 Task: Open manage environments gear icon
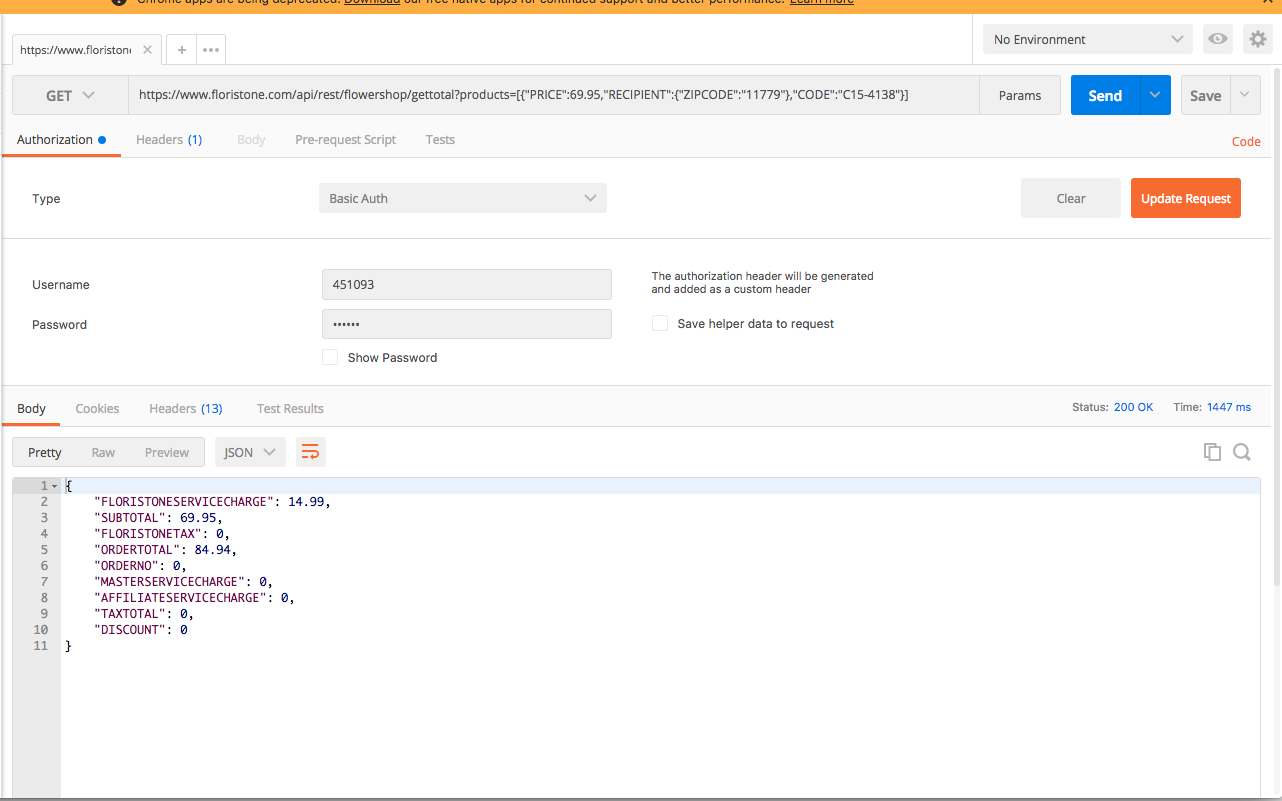point(1257,39)
